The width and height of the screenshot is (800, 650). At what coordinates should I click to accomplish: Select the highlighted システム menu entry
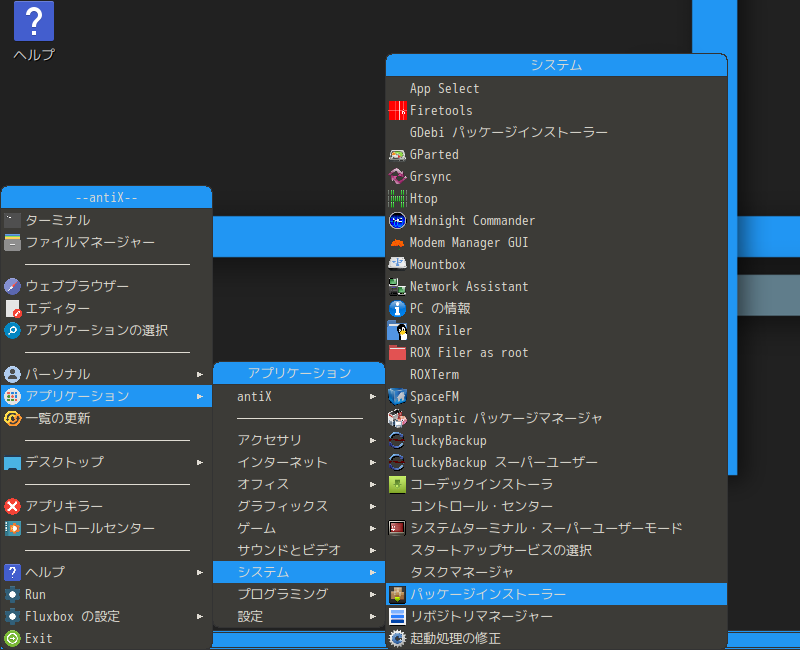tap(299, 572)
